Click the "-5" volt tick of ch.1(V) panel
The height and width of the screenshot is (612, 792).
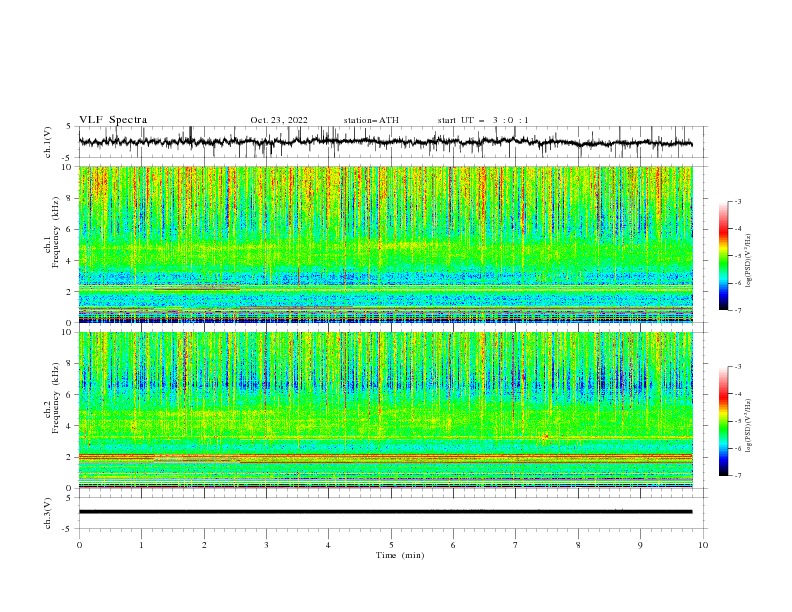point(68,158)
